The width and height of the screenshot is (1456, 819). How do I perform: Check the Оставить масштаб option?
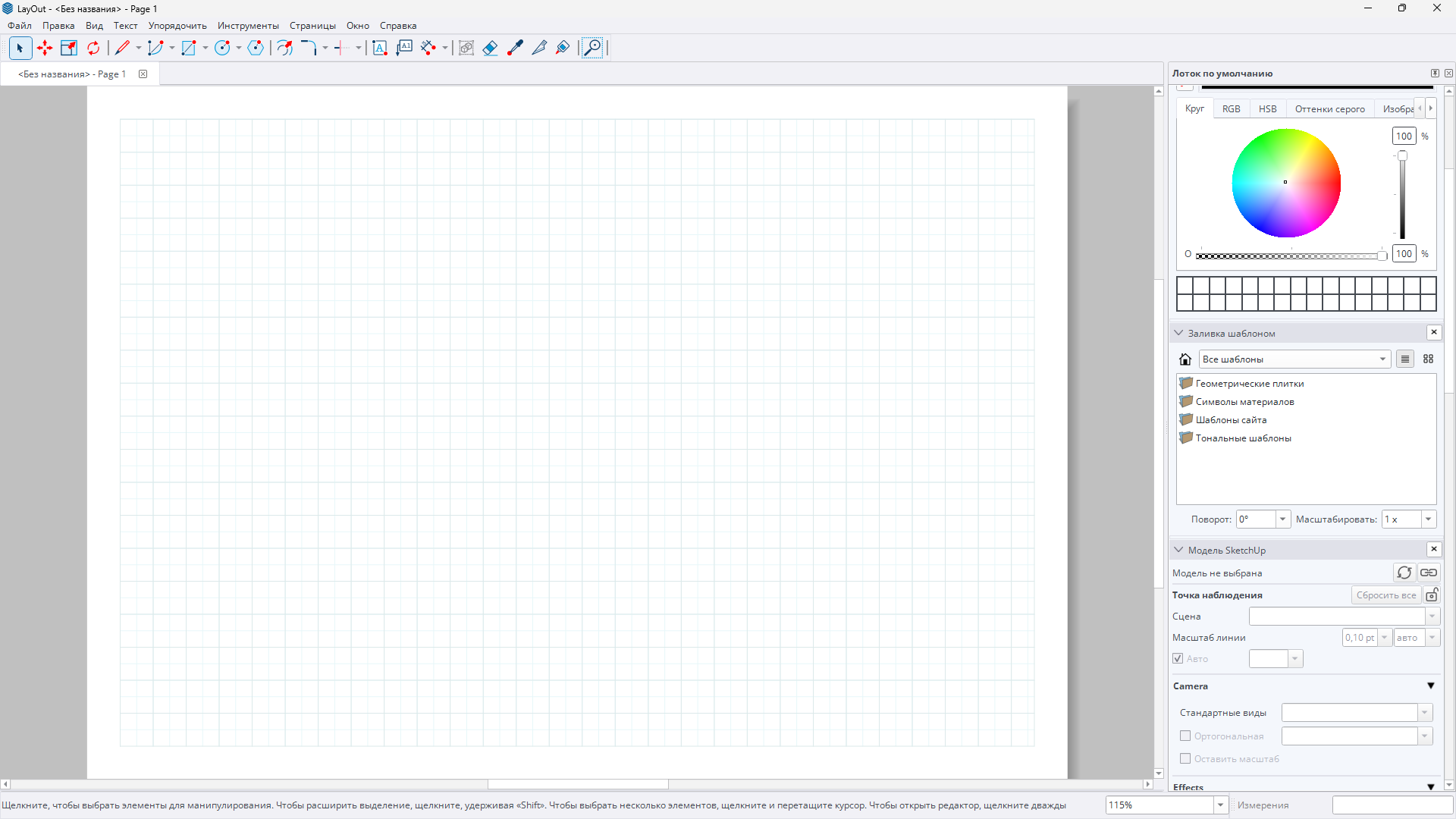1185,758
